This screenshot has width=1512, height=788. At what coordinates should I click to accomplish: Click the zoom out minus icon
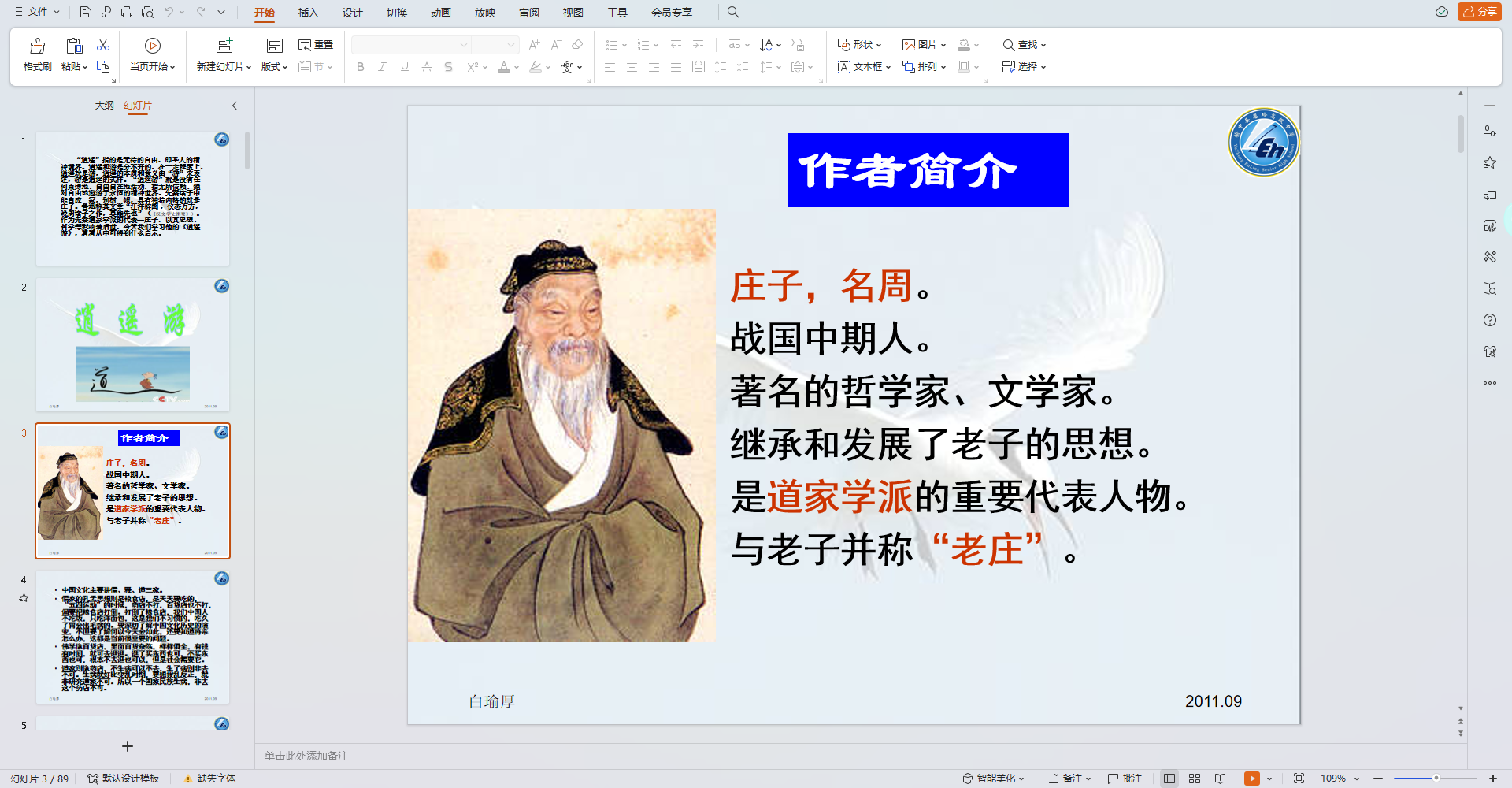tap(1378, 779)
